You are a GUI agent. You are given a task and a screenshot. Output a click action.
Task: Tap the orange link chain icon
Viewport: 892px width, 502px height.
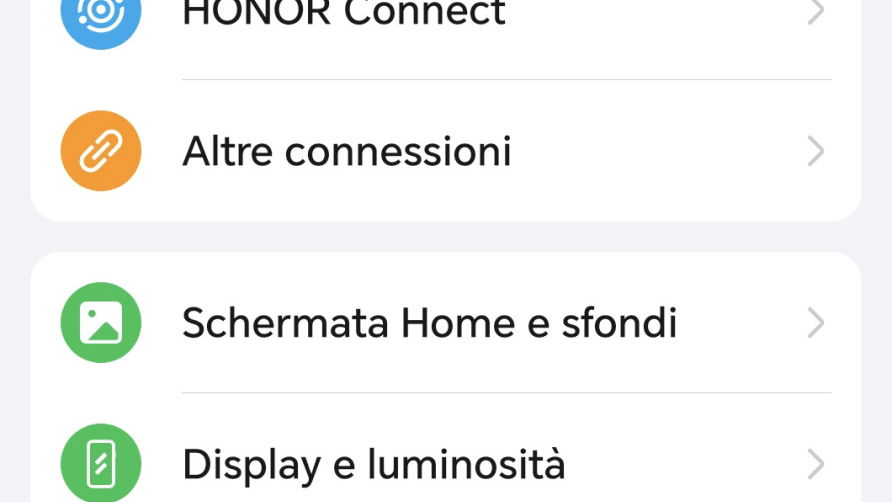pos(101,151)
